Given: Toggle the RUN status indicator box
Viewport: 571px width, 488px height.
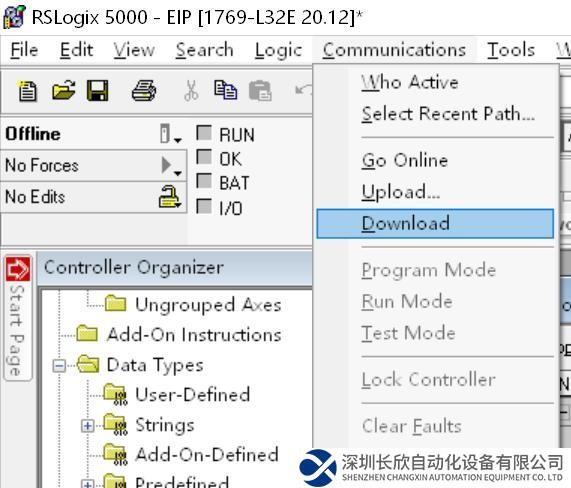Looking at the screenshot, I should point(204,133).
